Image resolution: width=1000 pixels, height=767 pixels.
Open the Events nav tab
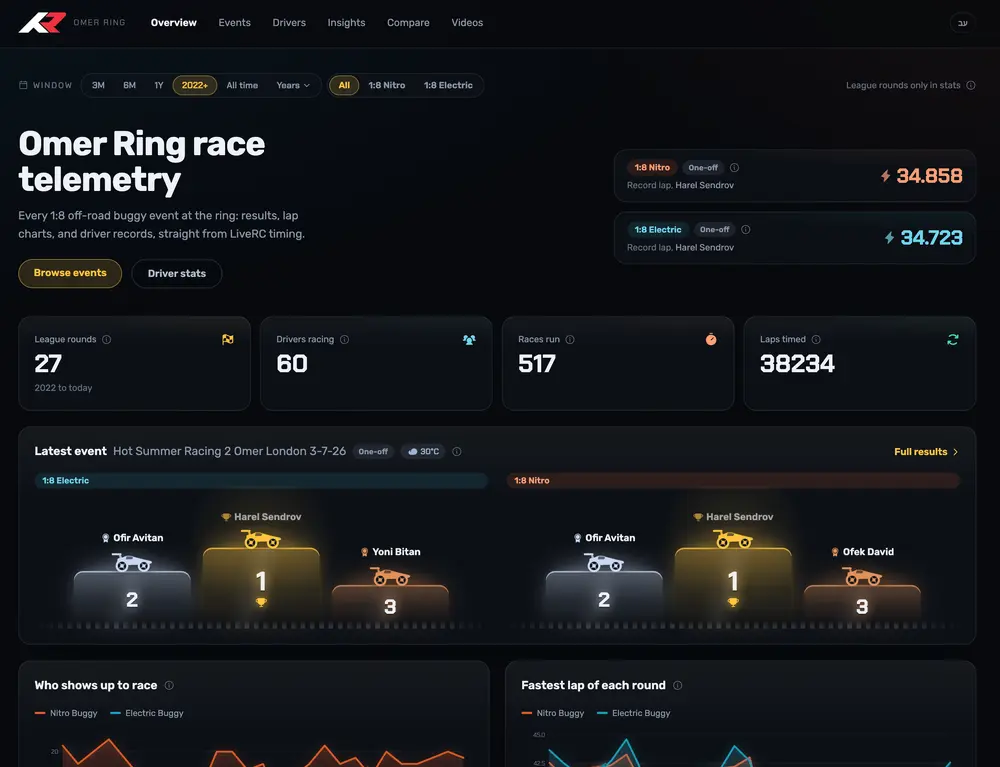[234, 22]
